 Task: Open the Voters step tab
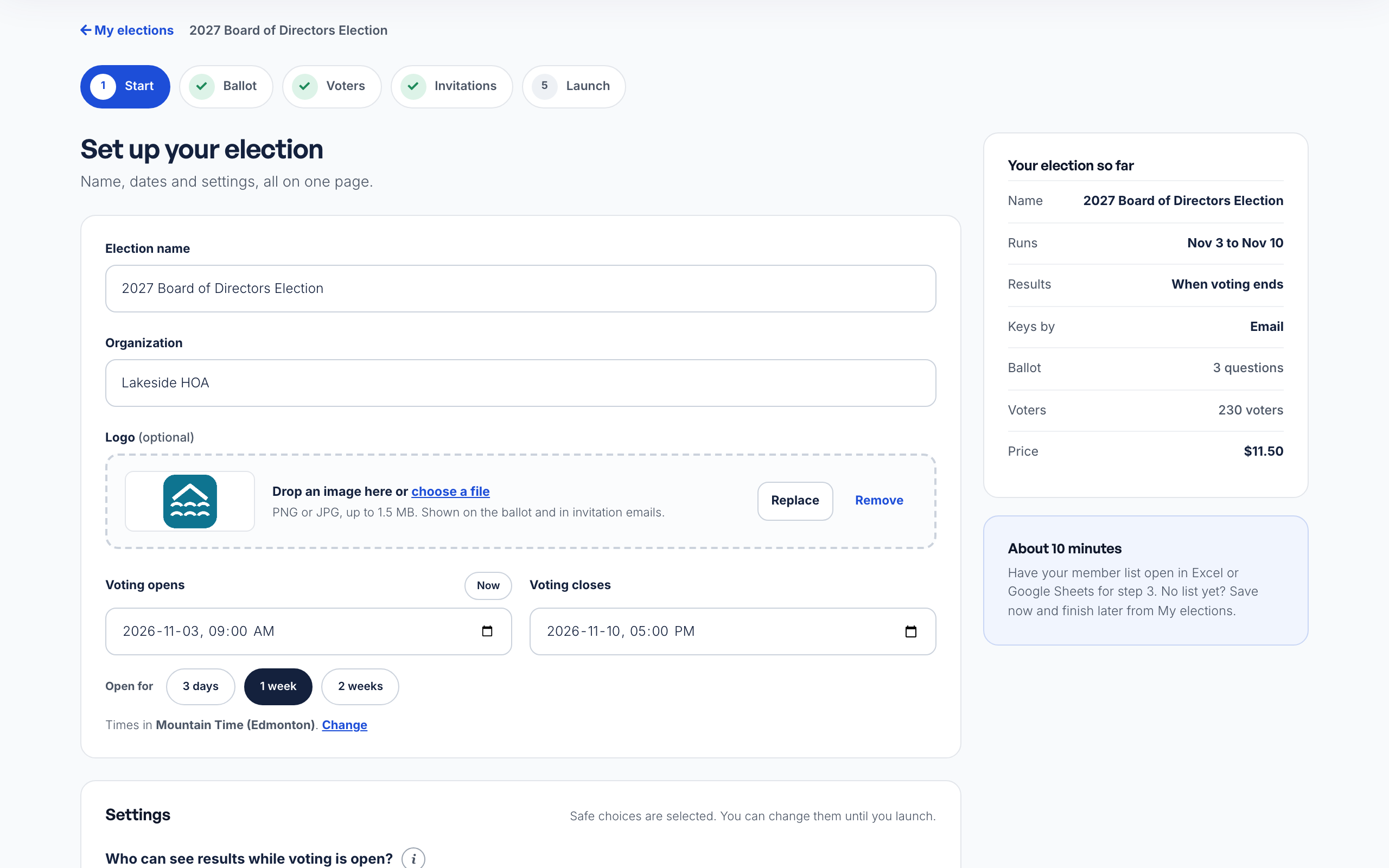click(x=332, y=86)
